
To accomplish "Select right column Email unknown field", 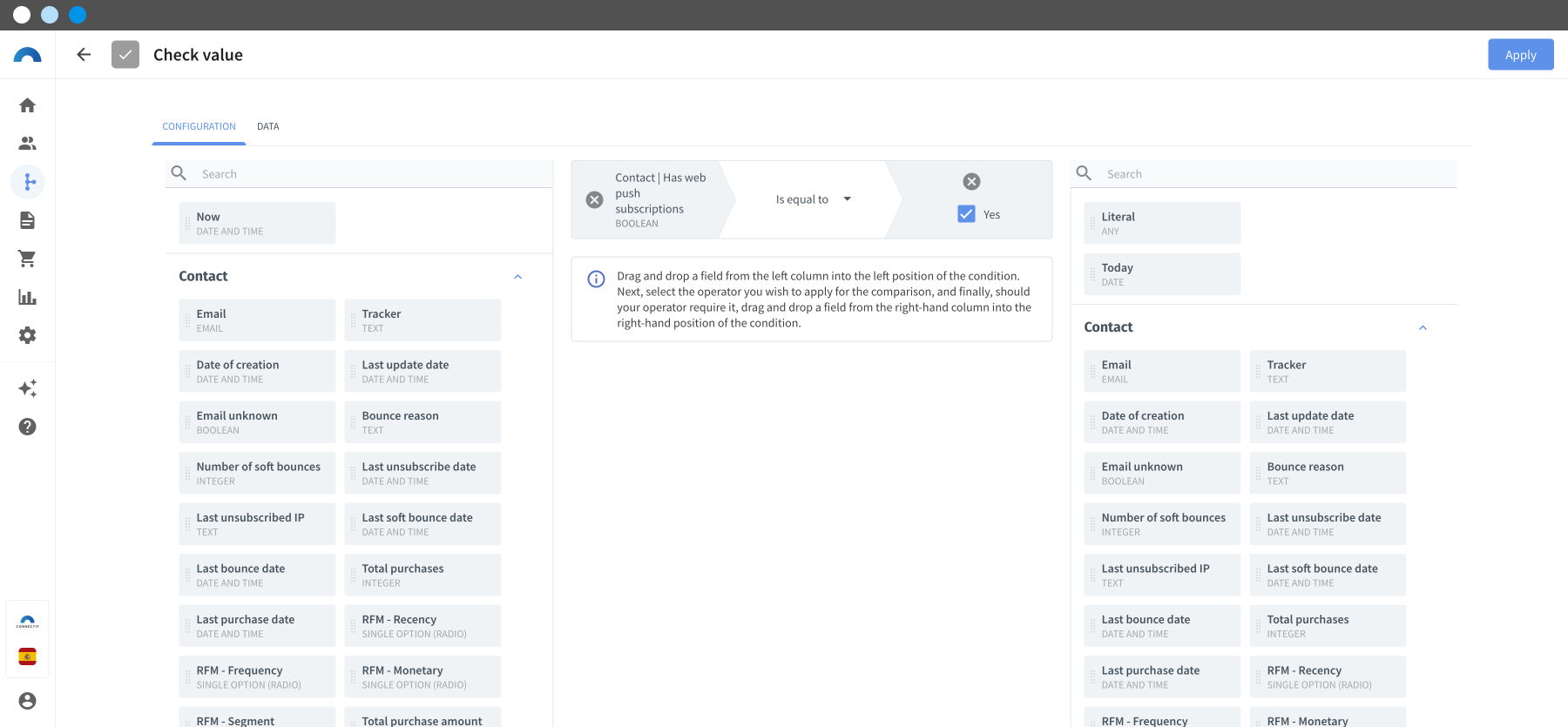I will point(1162,473).
